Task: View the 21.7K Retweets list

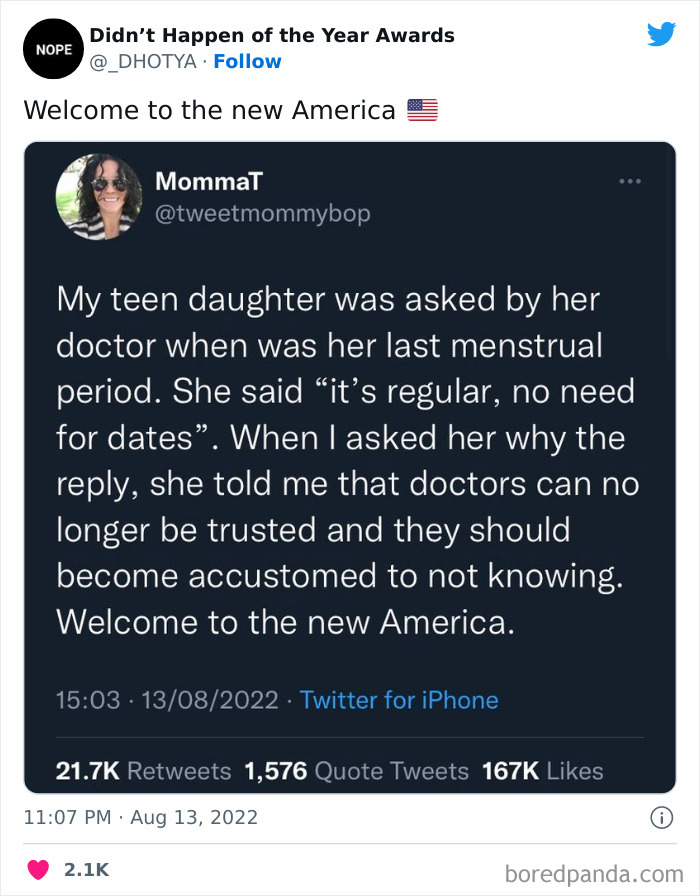Action: (x=143, y=771)
